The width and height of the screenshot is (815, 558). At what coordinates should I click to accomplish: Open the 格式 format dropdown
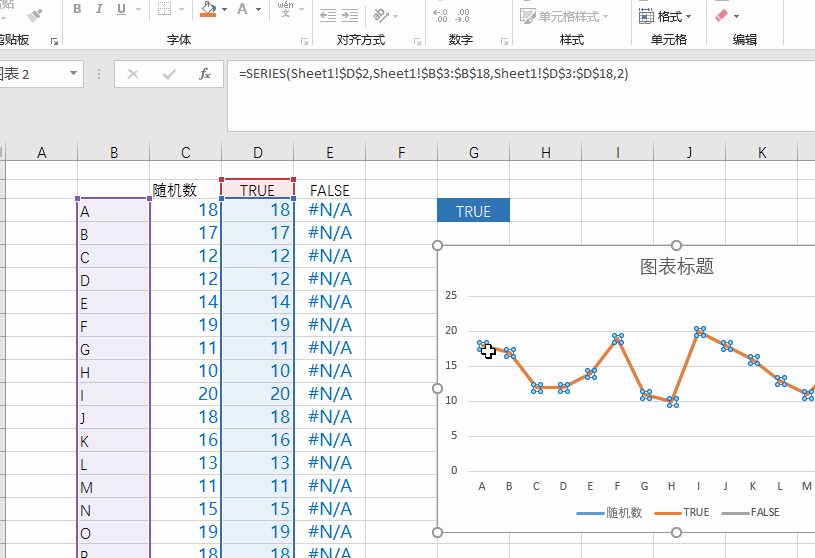pyautogui.click(x=665, y=16)
